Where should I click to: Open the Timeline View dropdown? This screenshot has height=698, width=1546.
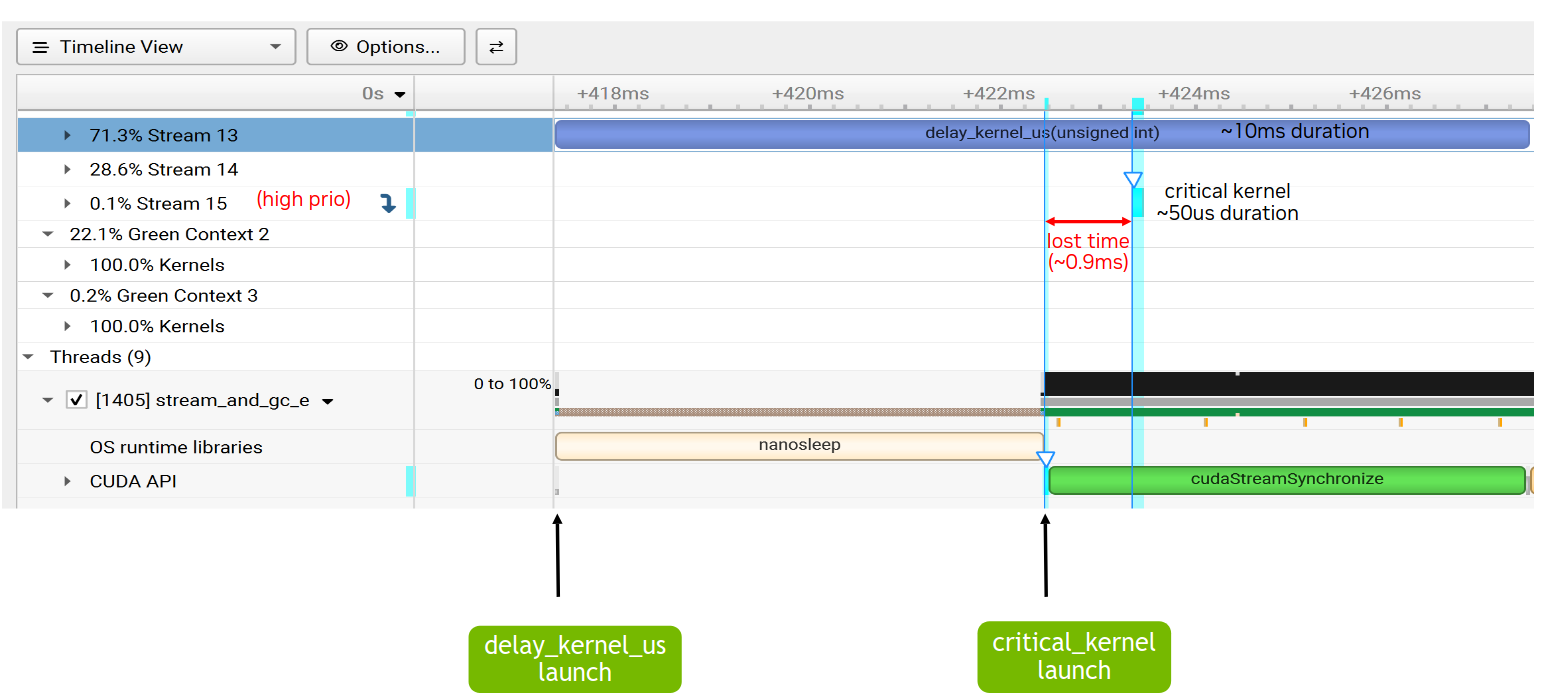pos(275,47)
